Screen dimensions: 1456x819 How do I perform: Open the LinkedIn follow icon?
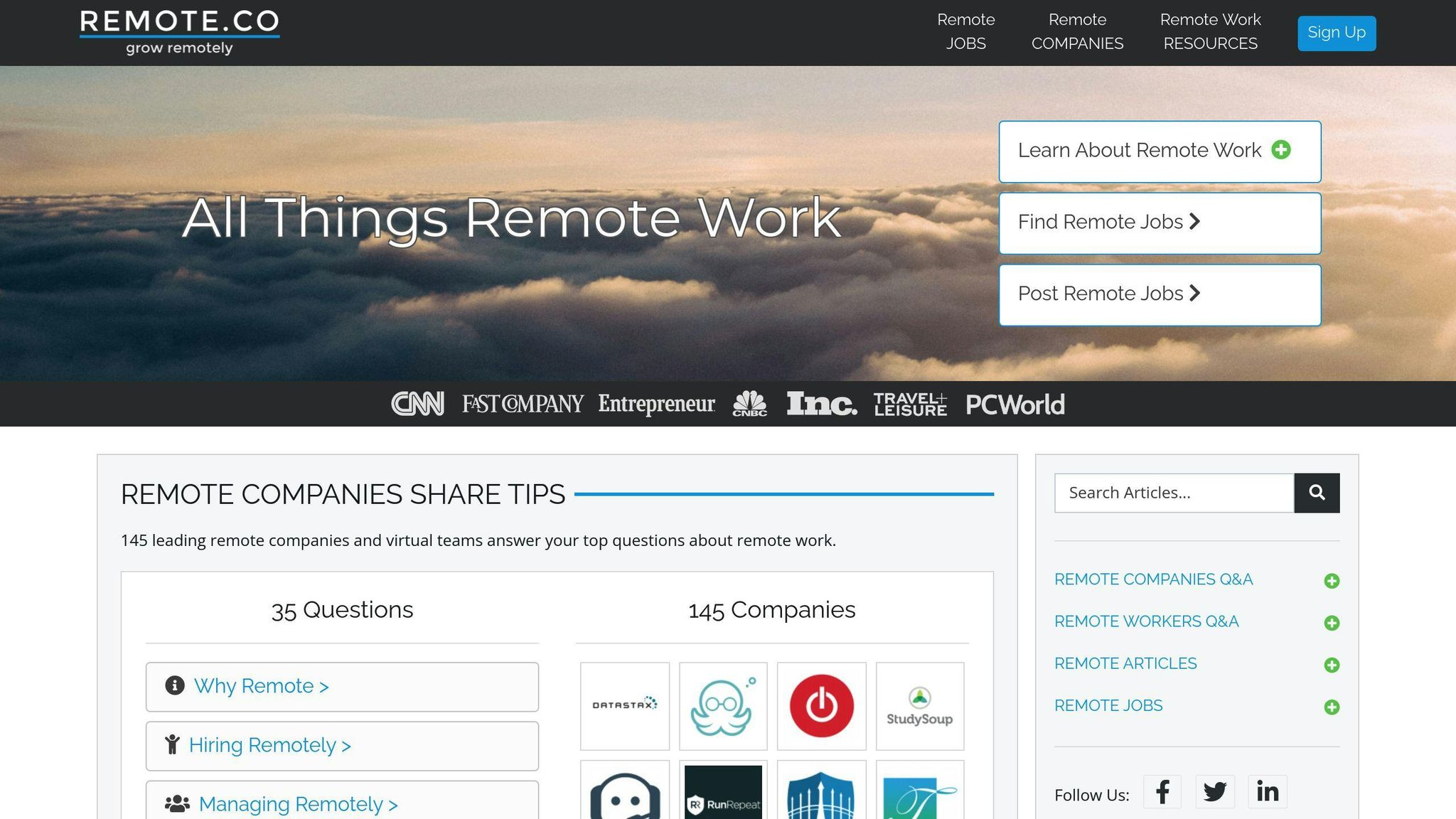1268,791
